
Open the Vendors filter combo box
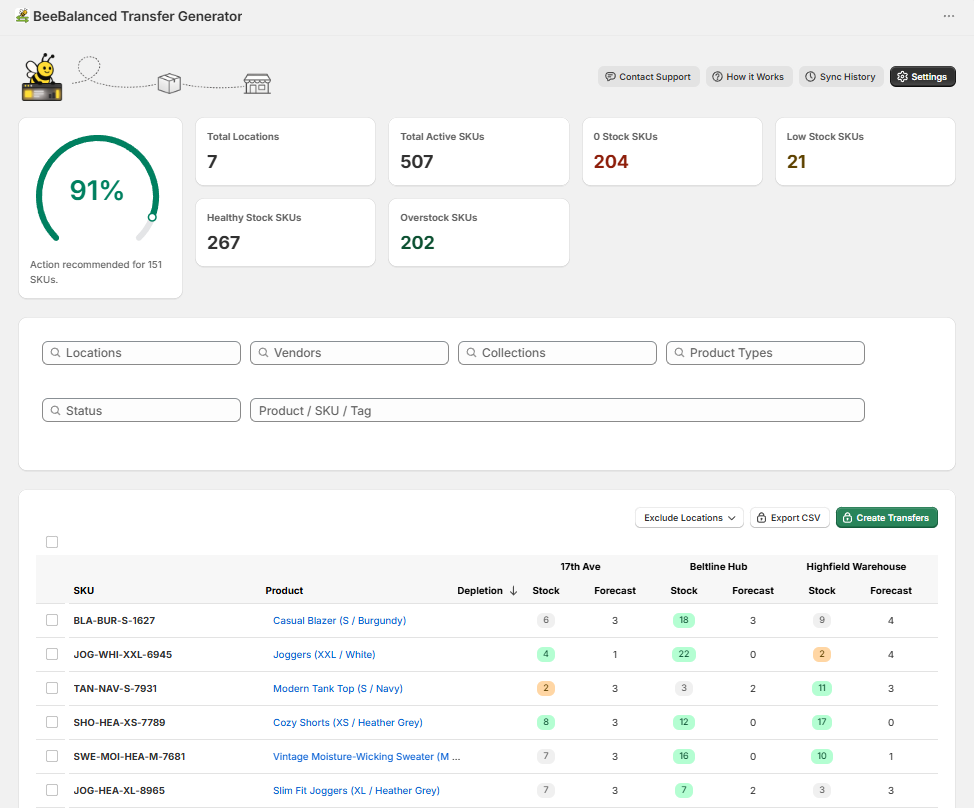click(349, 353)
